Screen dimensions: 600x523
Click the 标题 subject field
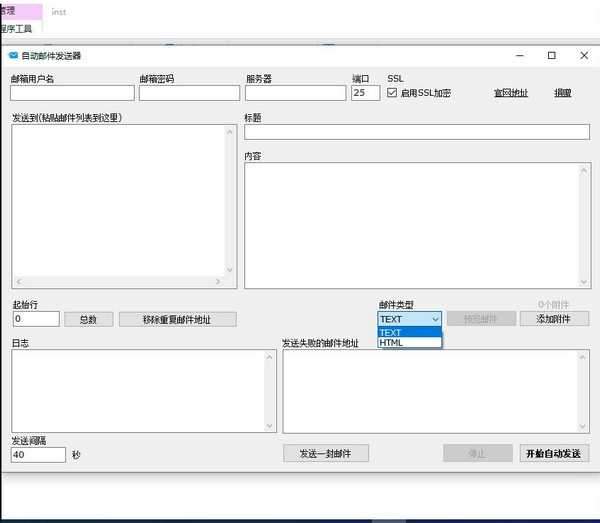coord(417,132)
